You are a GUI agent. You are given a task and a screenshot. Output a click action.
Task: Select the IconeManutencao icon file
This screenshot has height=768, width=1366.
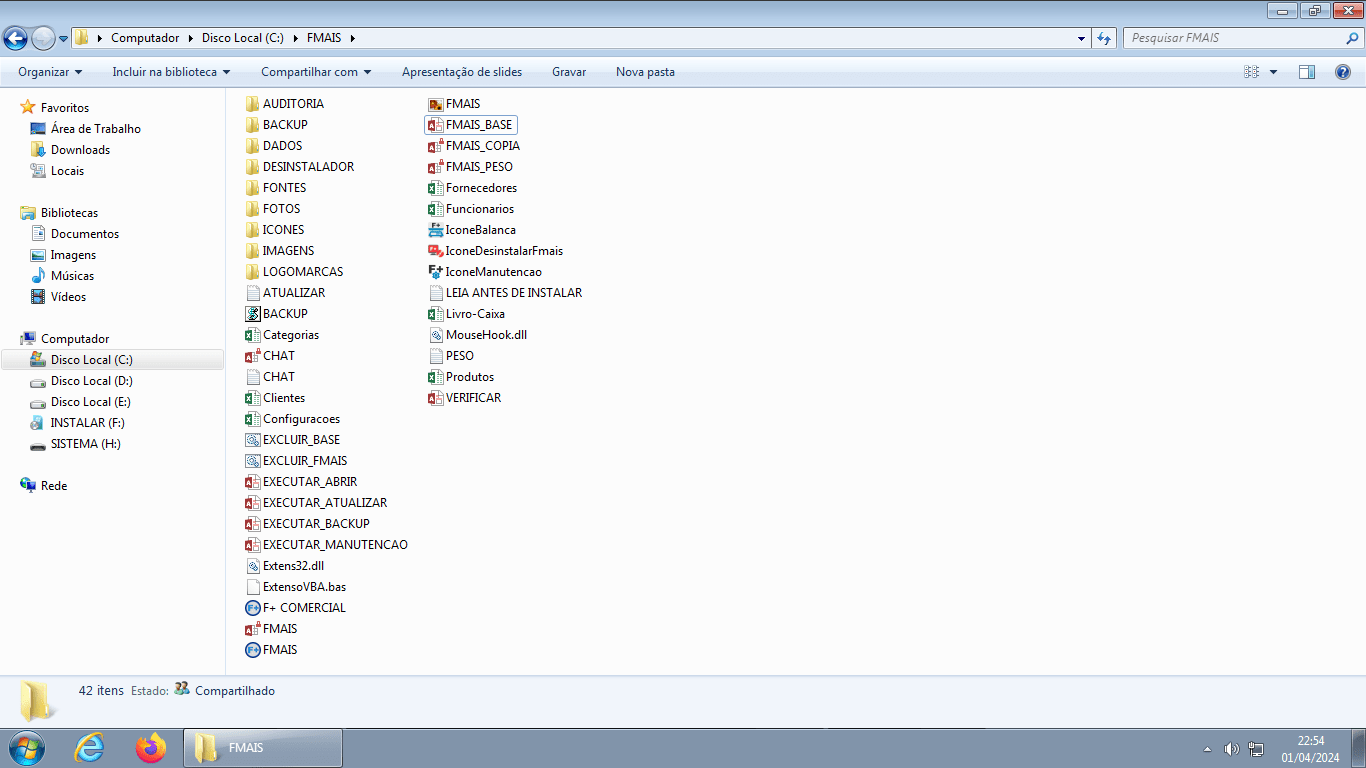pyautogui.click(x=435, y=272)
